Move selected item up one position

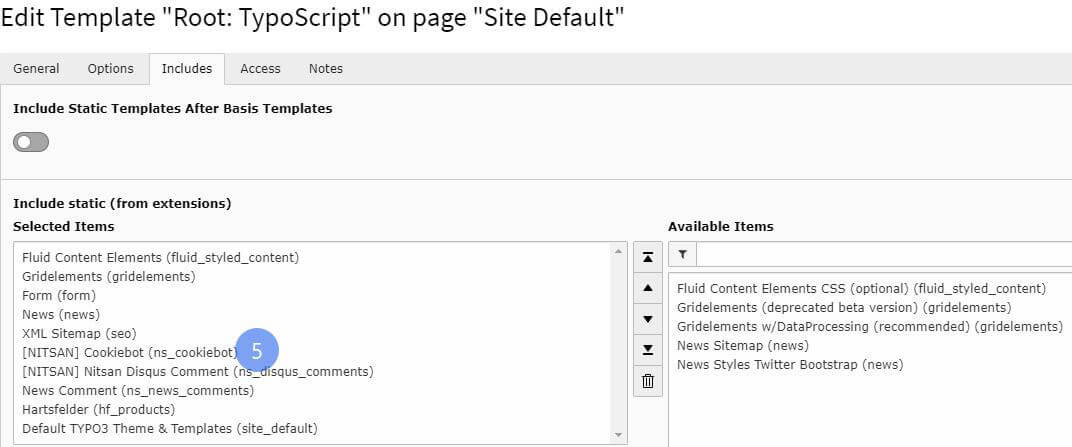(648, 288)
